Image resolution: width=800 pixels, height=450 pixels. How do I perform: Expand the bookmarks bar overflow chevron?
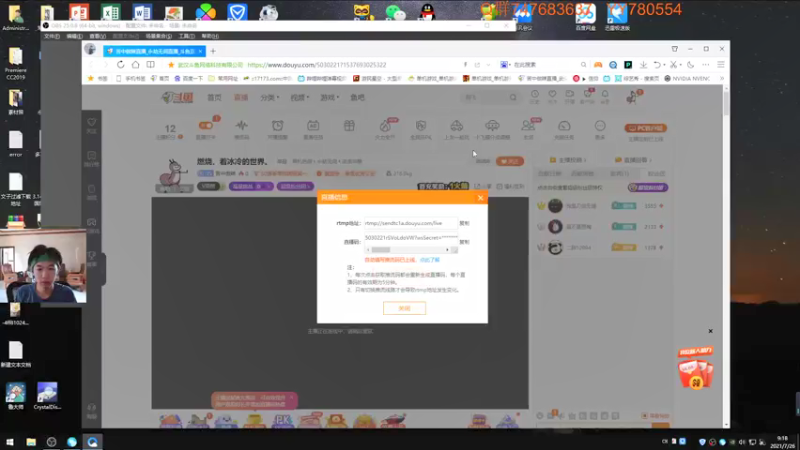[x=721, y=79]
